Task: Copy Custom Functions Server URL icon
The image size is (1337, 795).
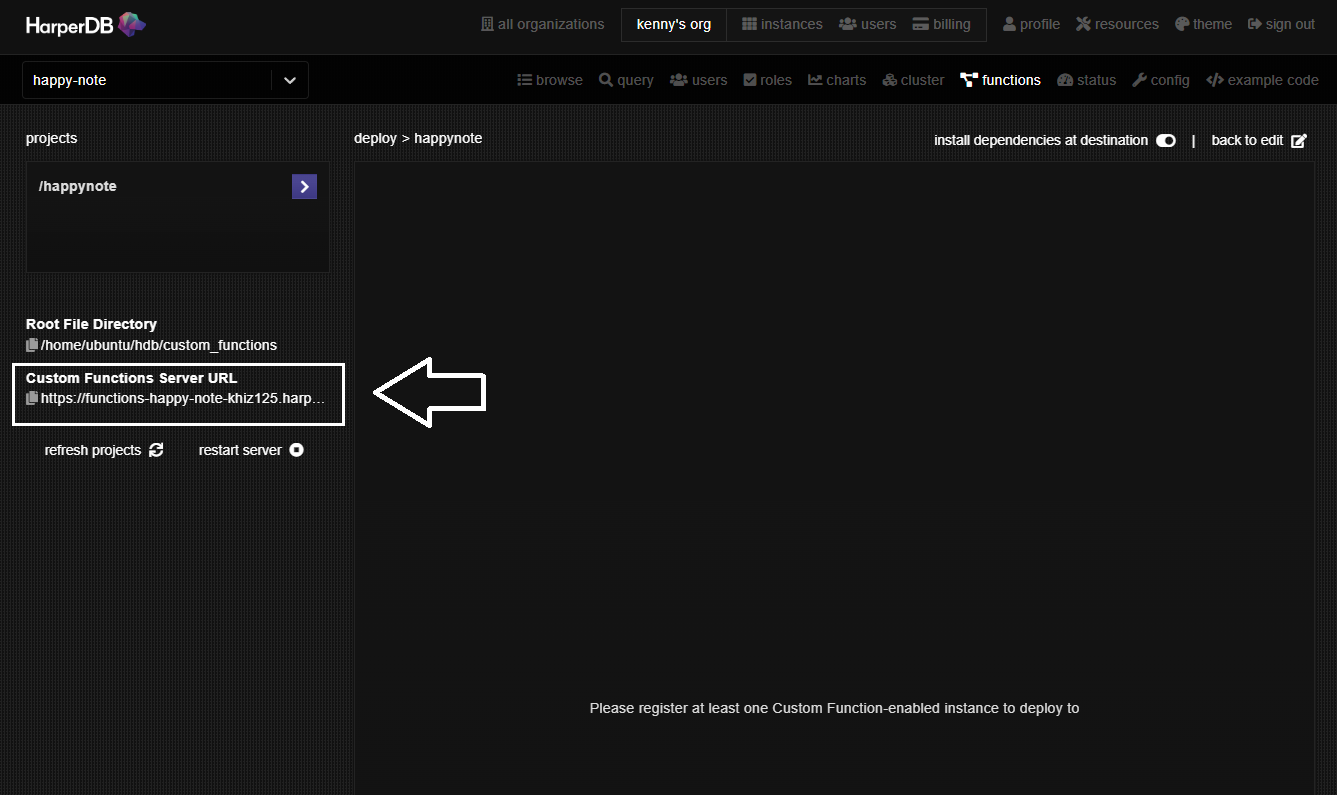Action: (32, 398)
